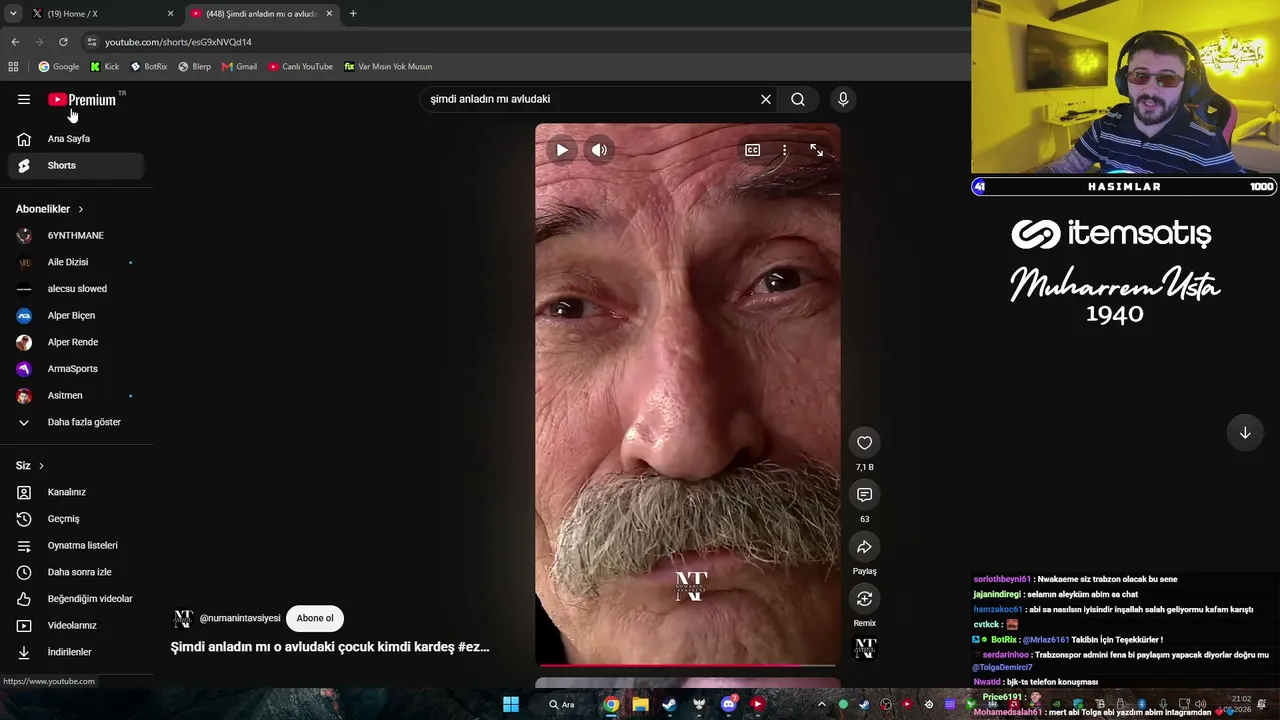Open the BotRix bookmark
This screenshot has height=720, width=1280.
pos(149,67)
